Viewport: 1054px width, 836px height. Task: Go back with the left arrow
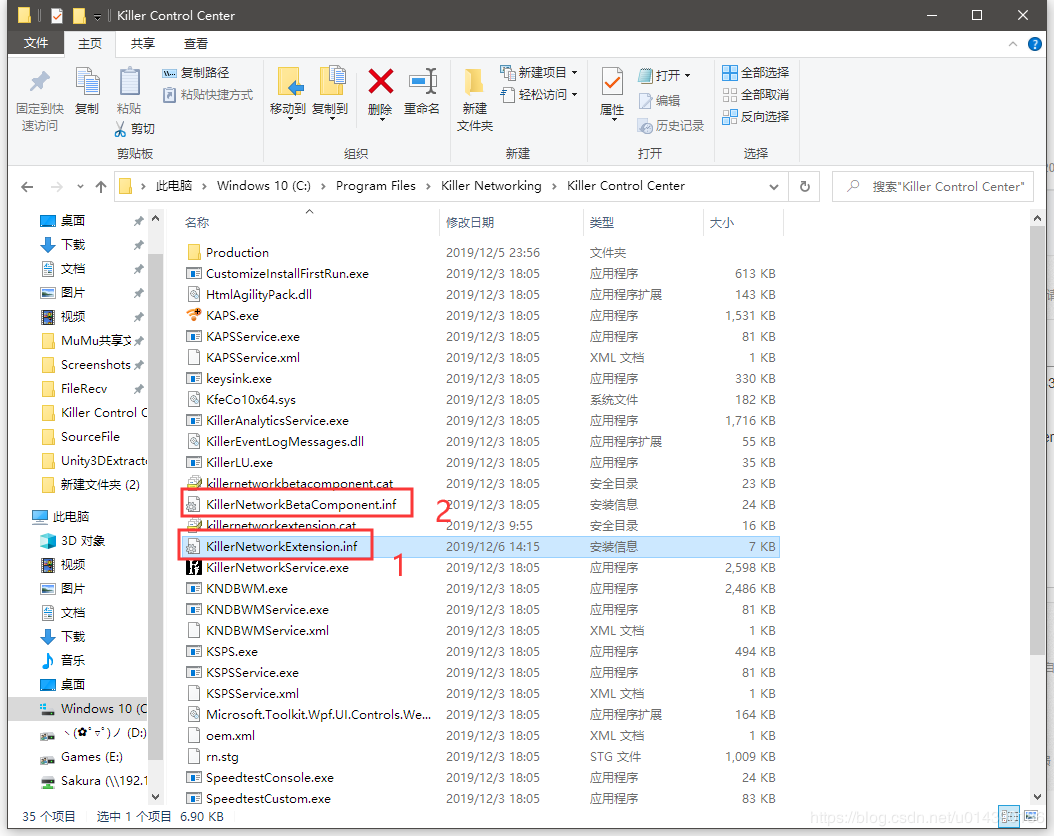click(28, 187)
